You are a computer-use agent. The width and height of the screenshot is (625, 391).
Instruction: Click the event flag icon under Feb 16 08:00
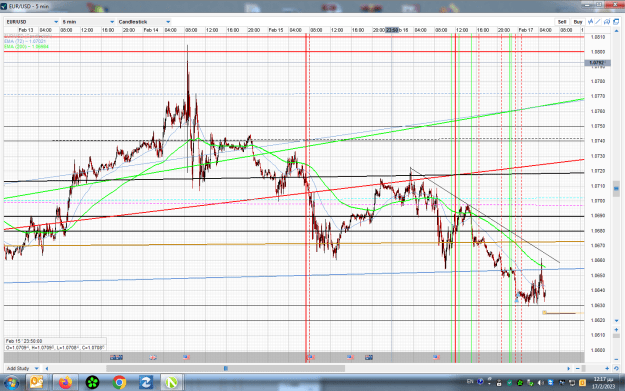(436, 358)
